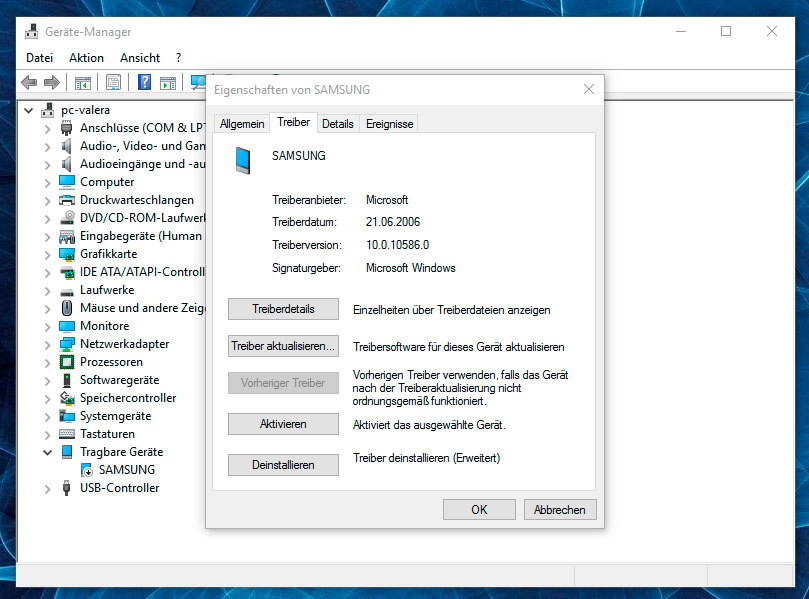
Task: Click the Forward arrow toolbar icon
Action: (52, 83)
